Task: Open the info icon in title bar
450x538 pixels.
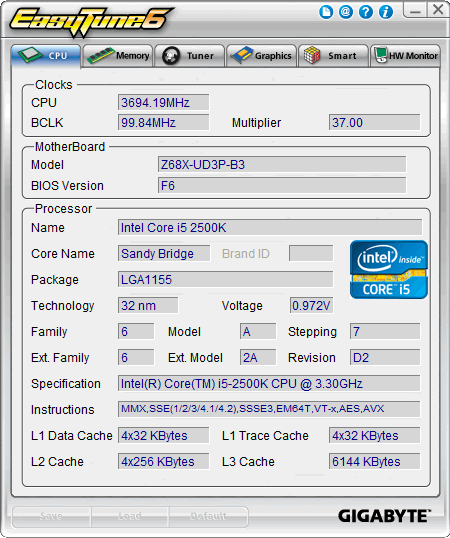Action: (386, 12)
